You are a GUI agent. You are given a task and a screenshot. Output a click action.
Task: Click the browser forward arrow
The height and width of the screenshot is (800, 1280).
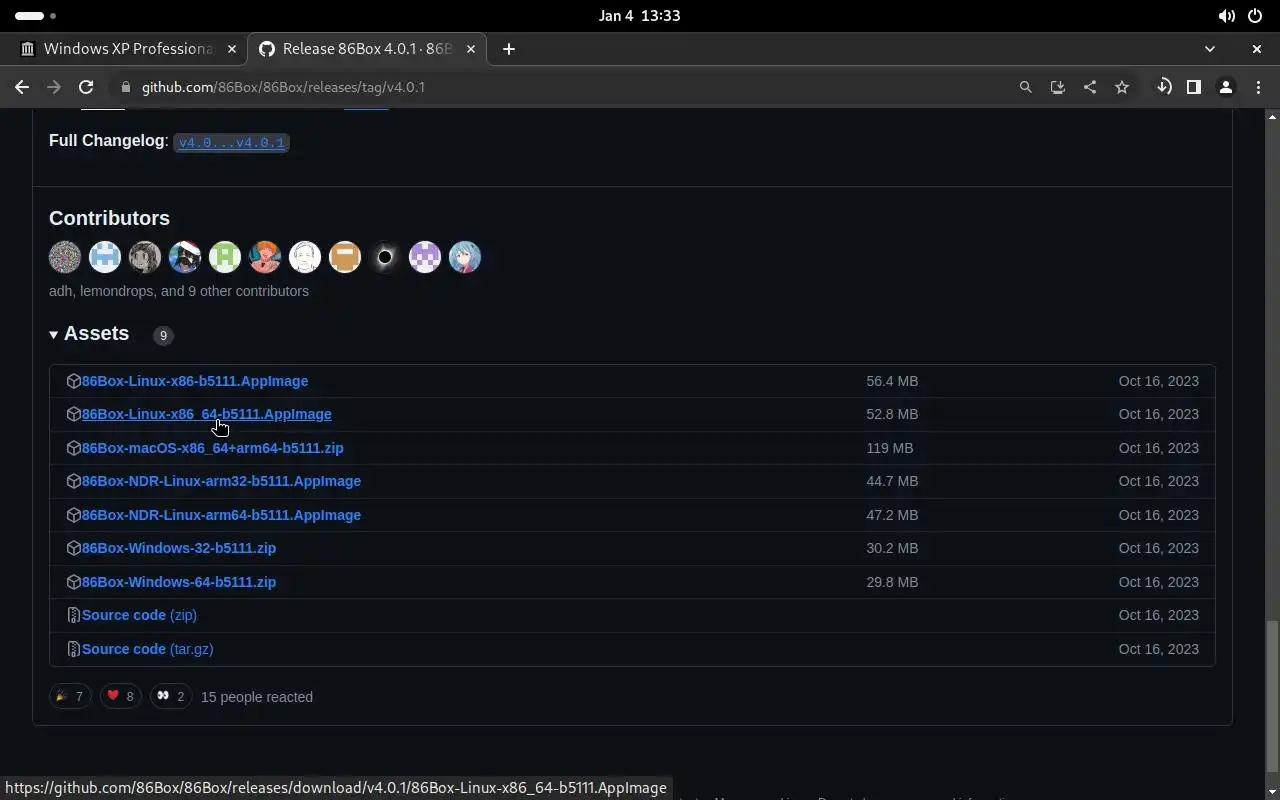click(x=54, y=87)
